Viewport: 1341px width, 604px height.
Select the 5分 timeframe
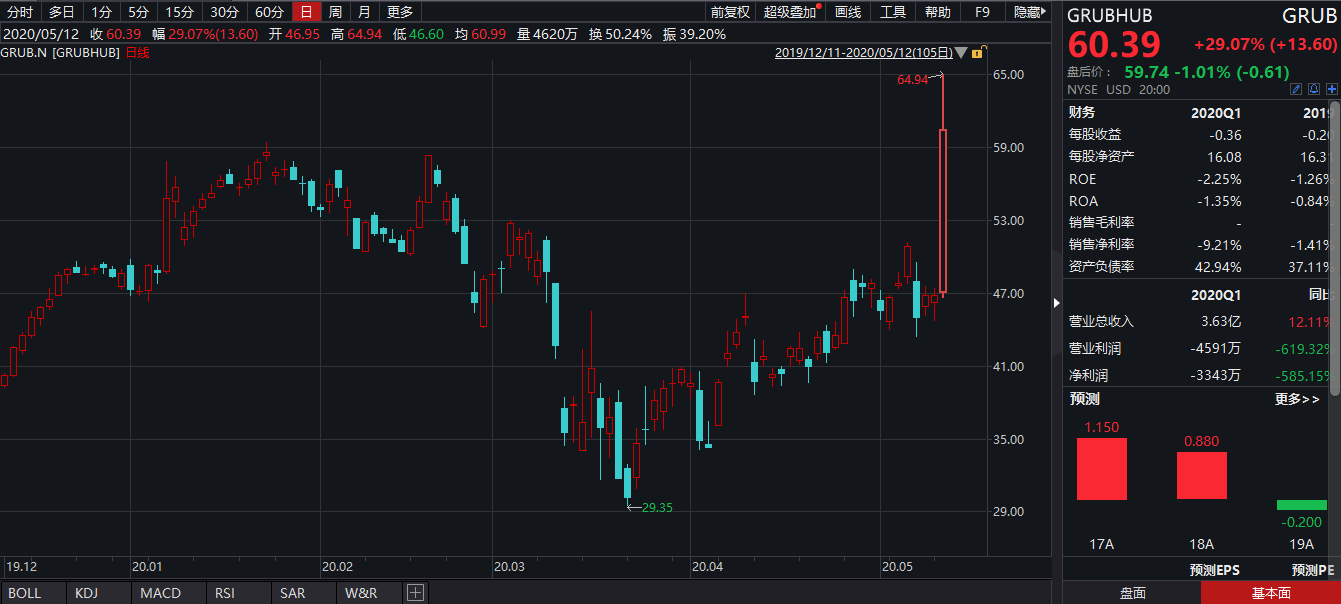tap(138, 12)
